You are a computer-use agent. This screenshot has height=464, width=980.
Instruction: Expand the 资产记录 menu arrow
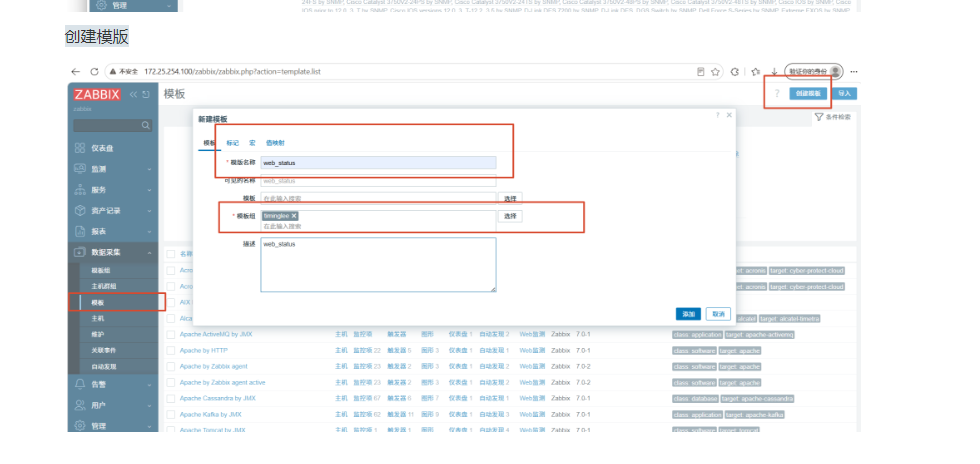pyautogui.click(x=149, y=211)
